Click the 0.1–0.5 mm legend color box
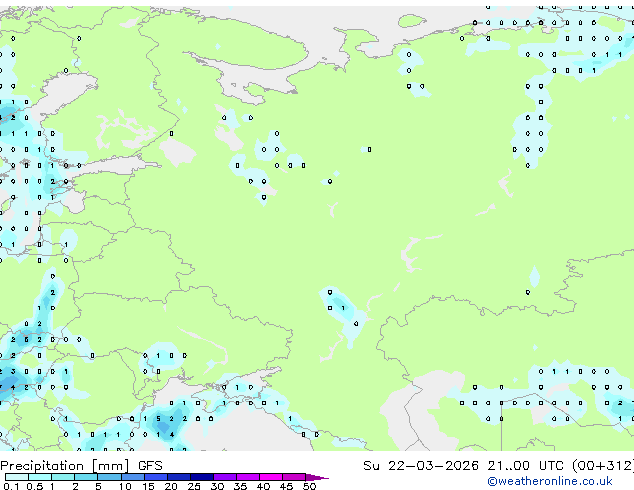 pos(17,477)
